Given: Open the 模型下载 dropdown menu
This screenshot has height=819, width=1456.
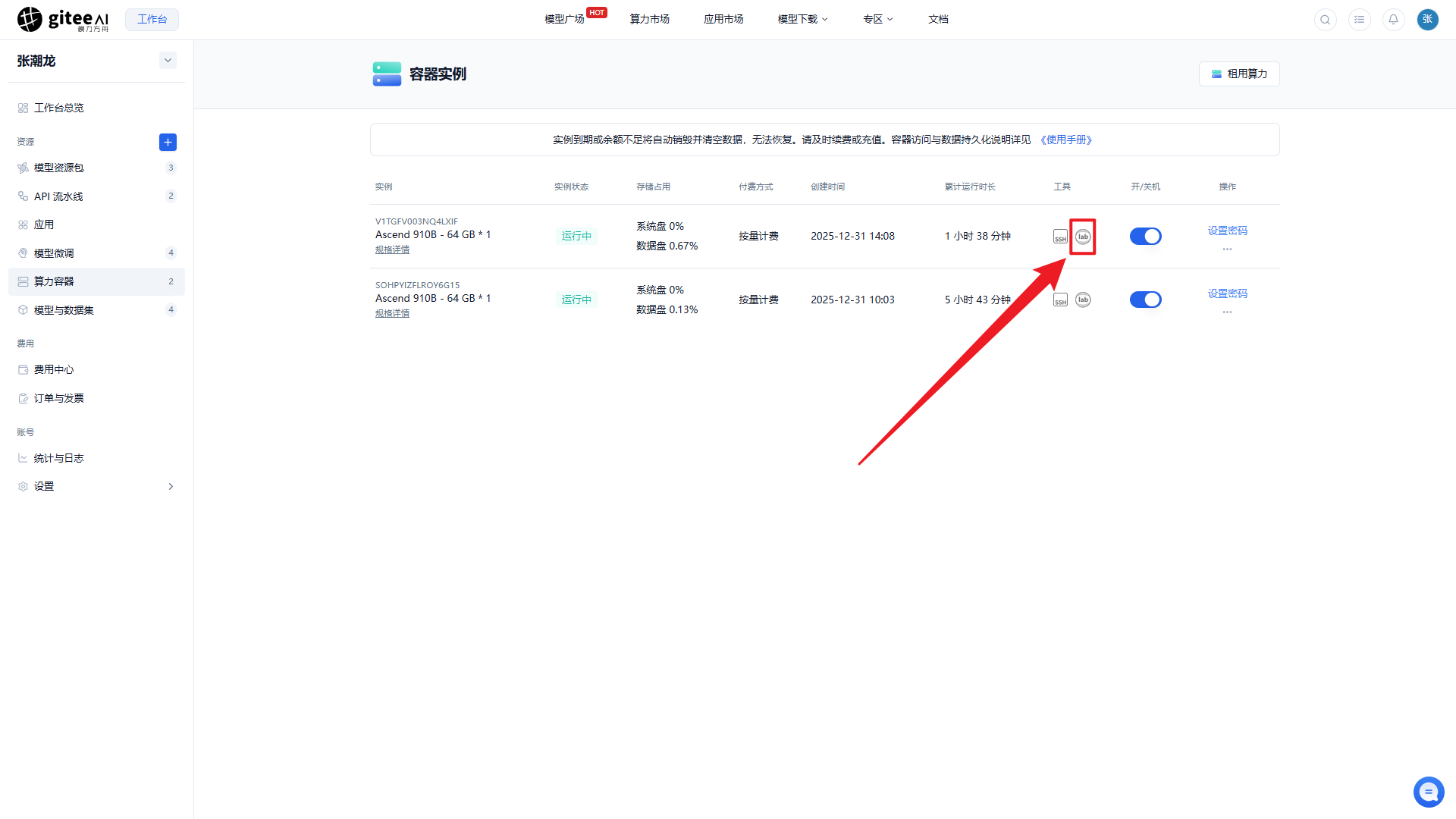Looking at the screenshot, I should 802,19.
